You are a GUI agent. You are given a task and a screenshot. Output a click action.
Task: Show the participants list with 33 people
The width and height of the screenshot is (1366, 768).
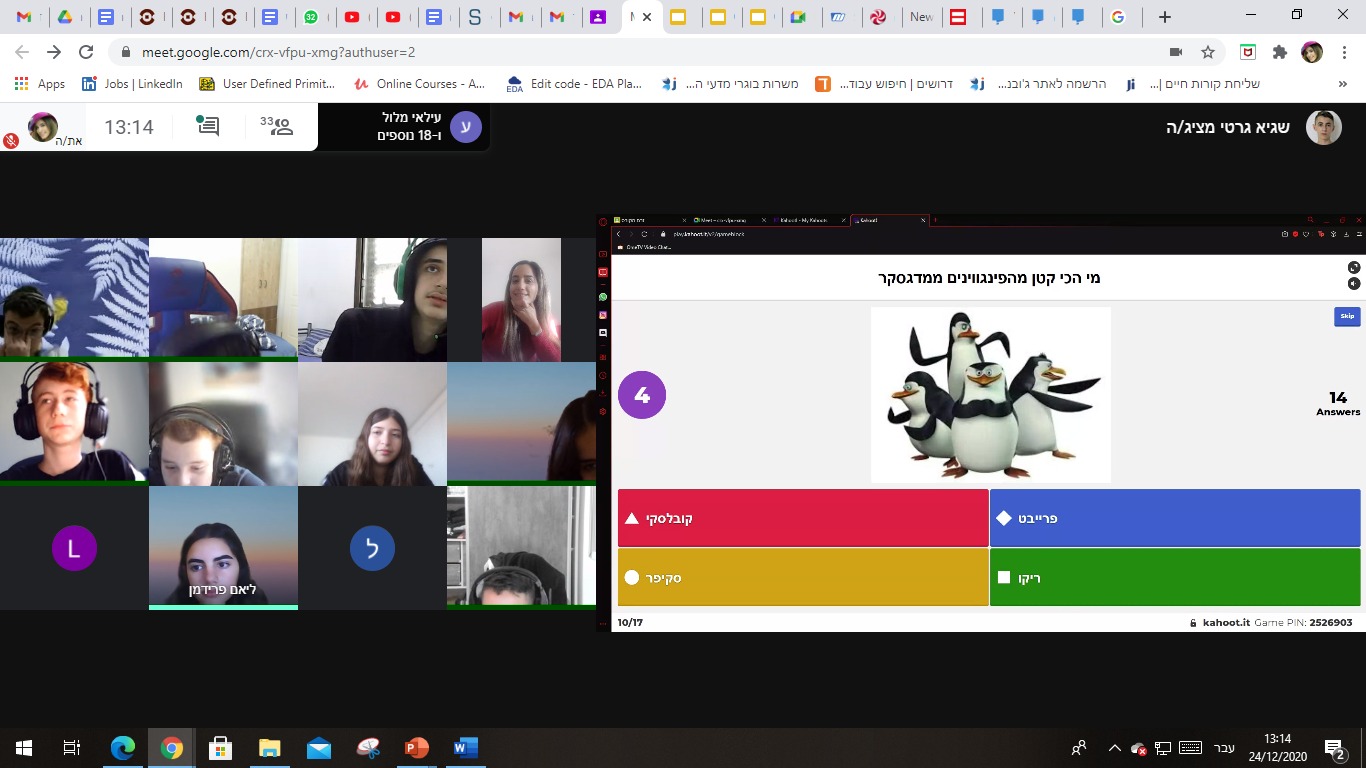point(276,126)
